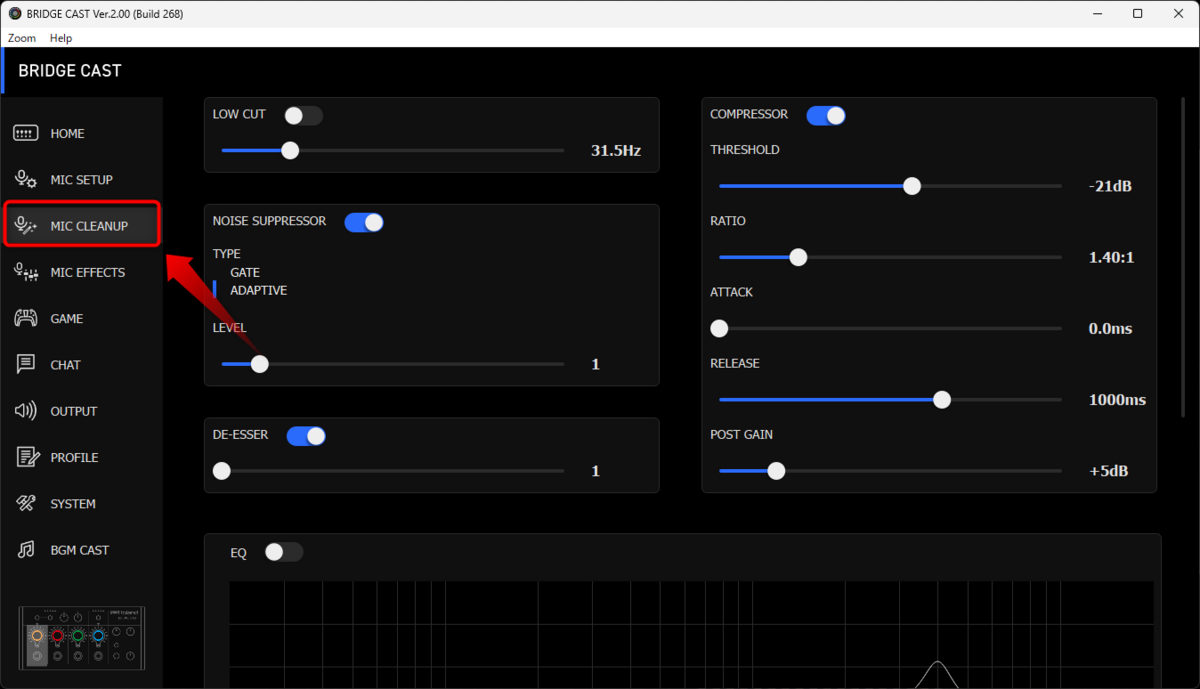Viewport: 1200px width, 689px height.
Task: Open the MIC SETUP page label
Action: [x=82, y=180]
